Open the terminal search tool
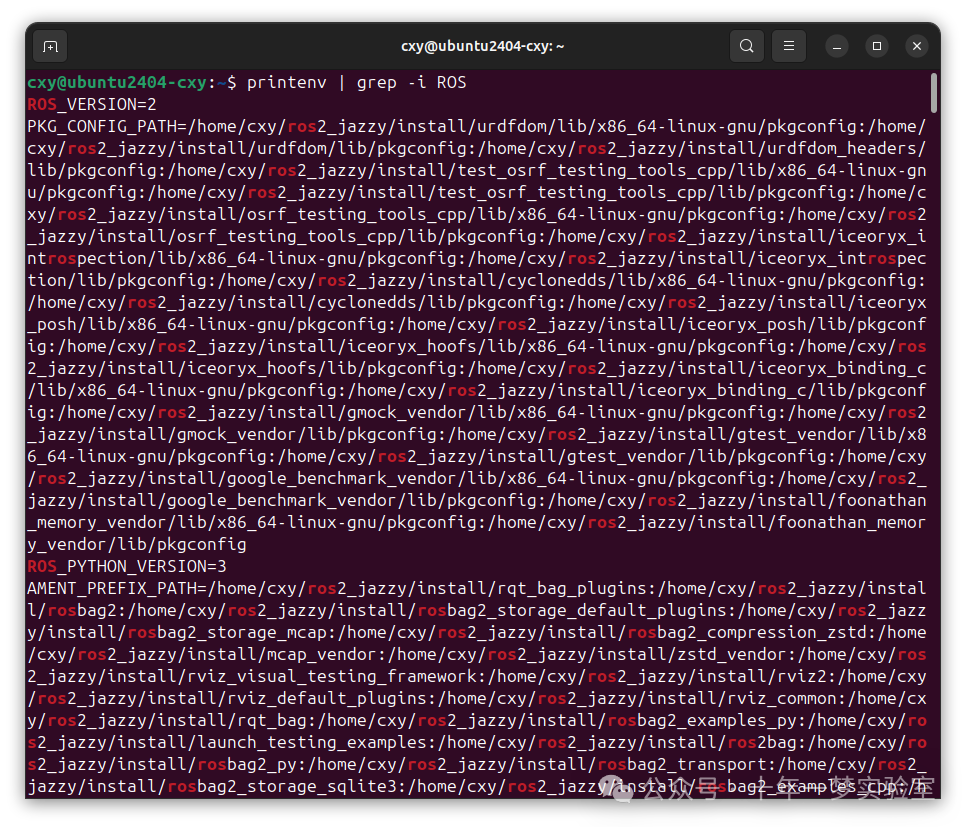 point(747,46)
